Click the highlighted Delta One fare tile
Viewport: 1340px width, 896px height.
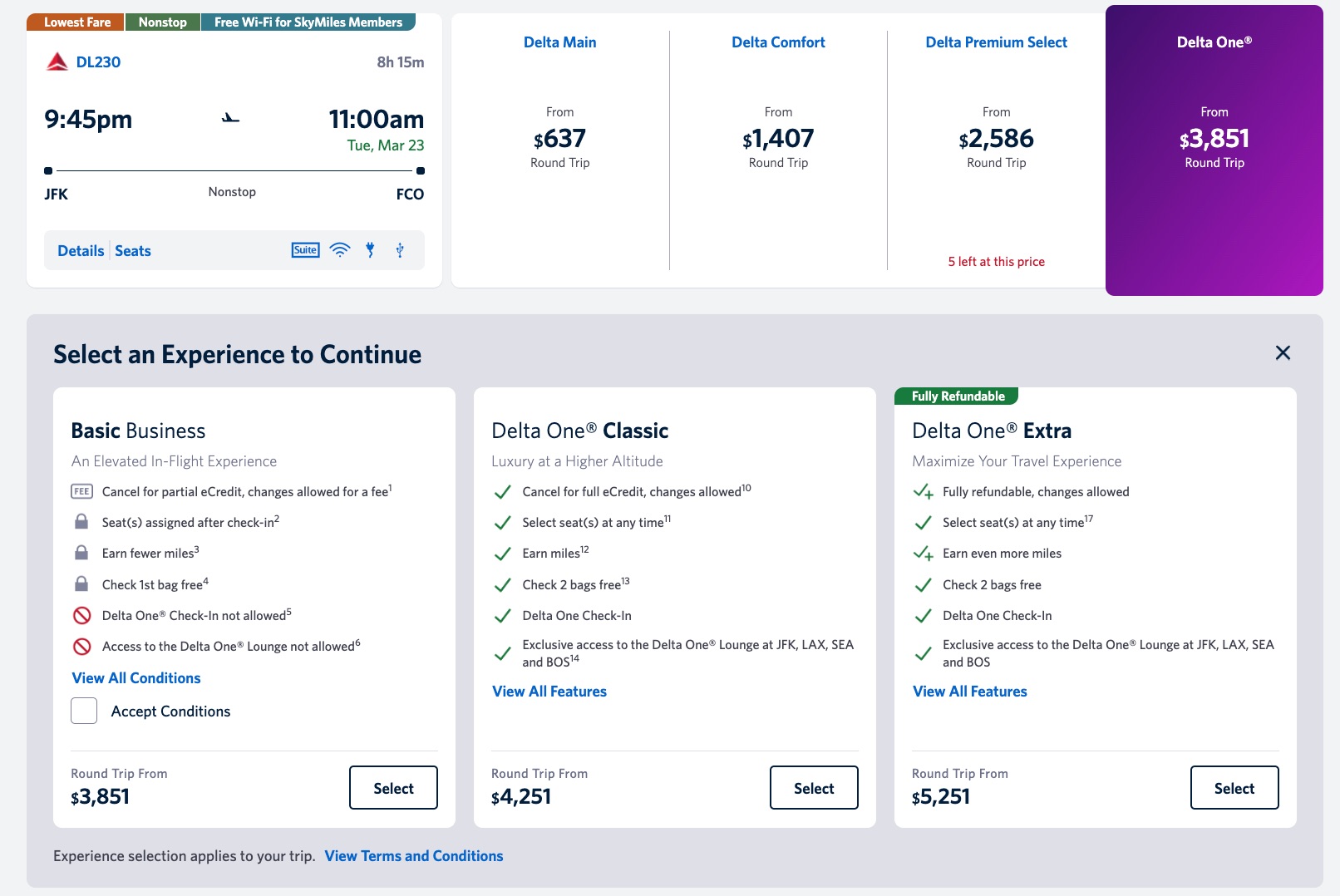[x=1214, y=150]
